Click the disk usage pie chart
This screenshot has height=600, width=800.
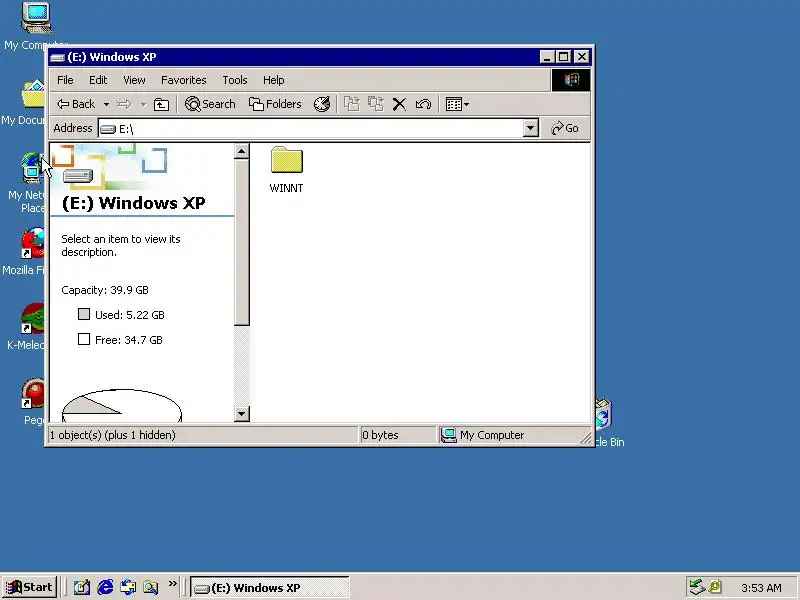click(121, 406)
